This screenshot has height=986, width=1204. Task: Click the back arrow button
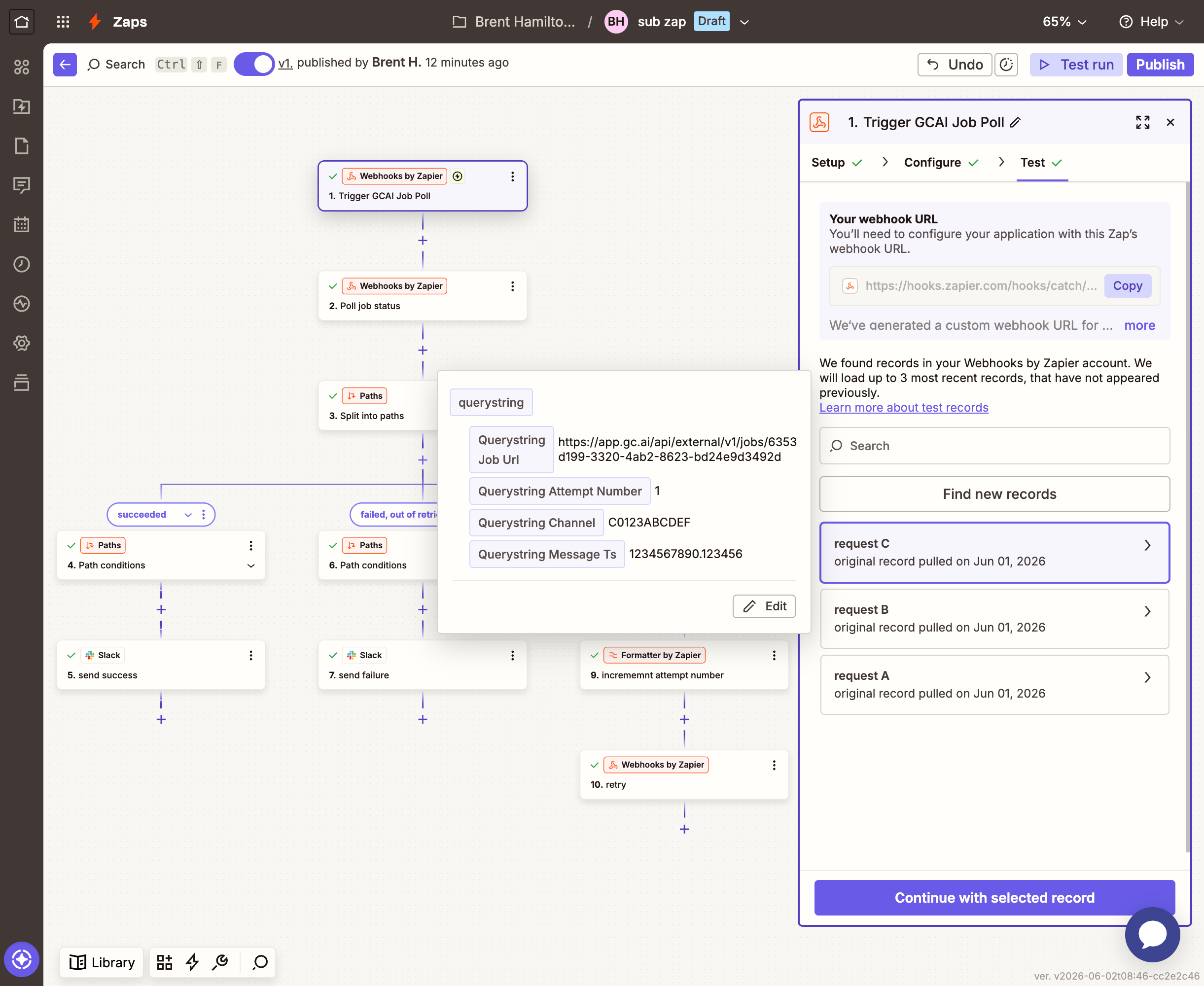pyautogui.click(x=65, y=64)
